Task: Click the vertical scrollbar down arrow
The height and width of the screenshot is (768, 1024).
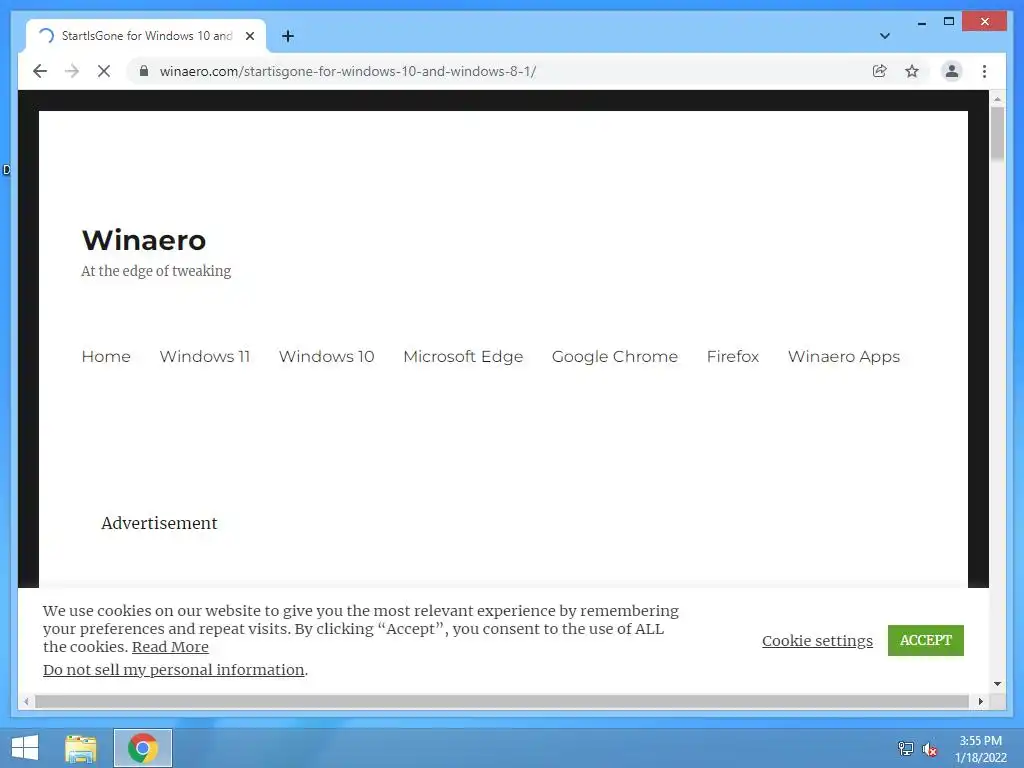Action: tap(997, 684)
